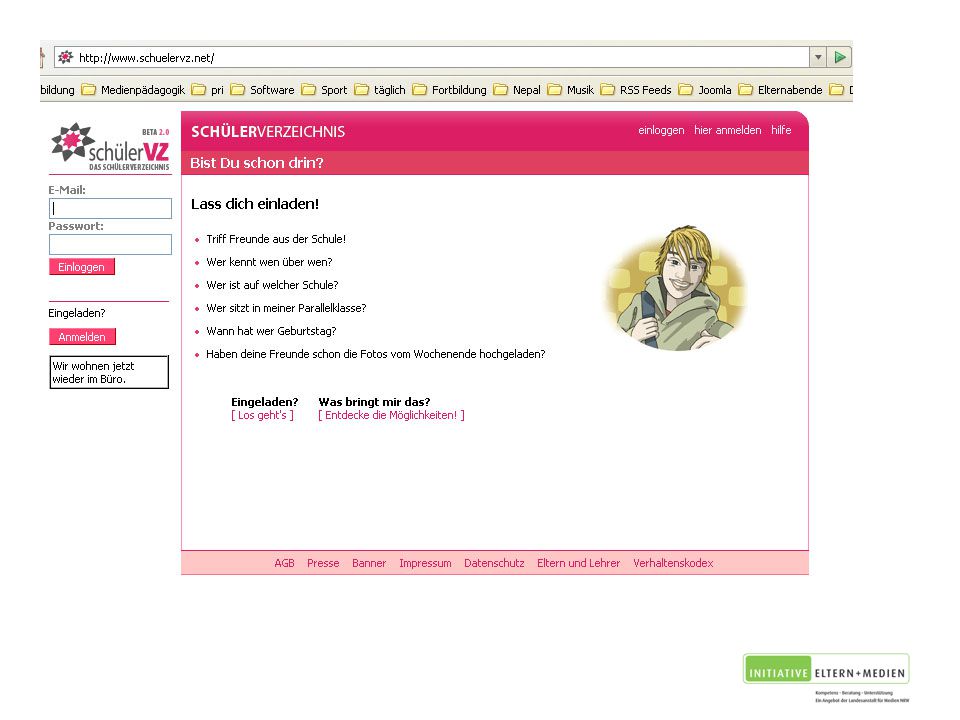
Task: Open the hilfe link in header
Action: 781,130
